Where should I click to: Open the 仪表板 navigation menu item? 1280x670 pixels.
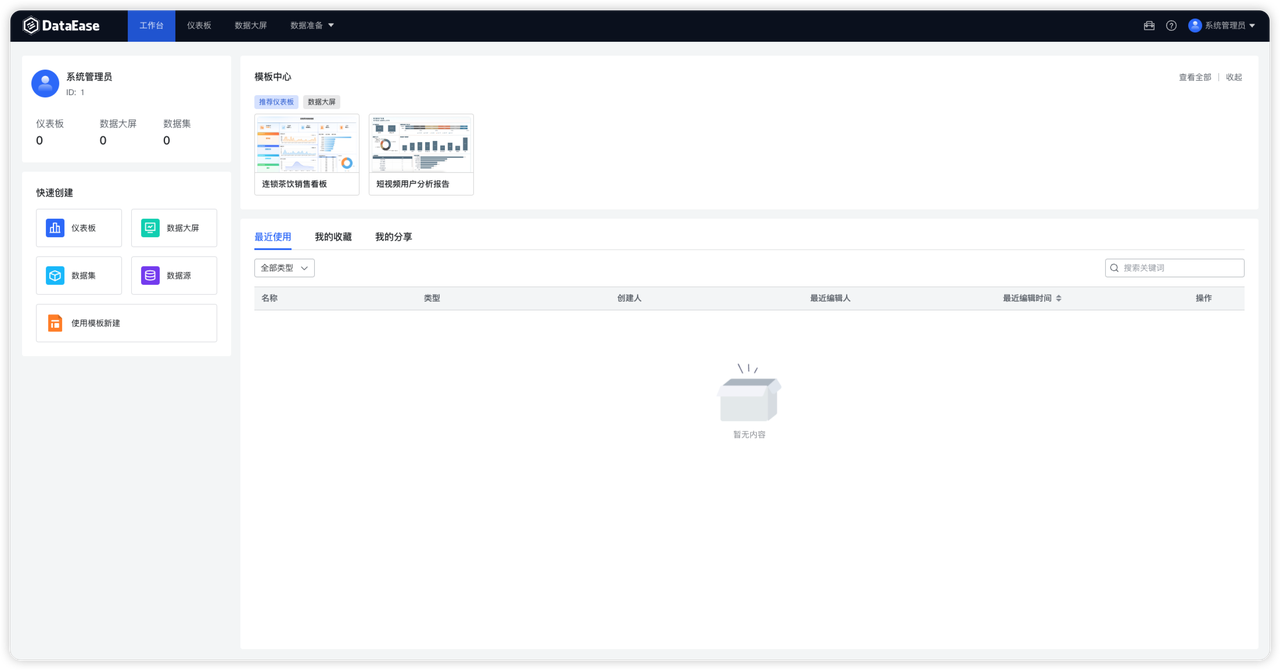pyautogui.click(x=198, y=25)
